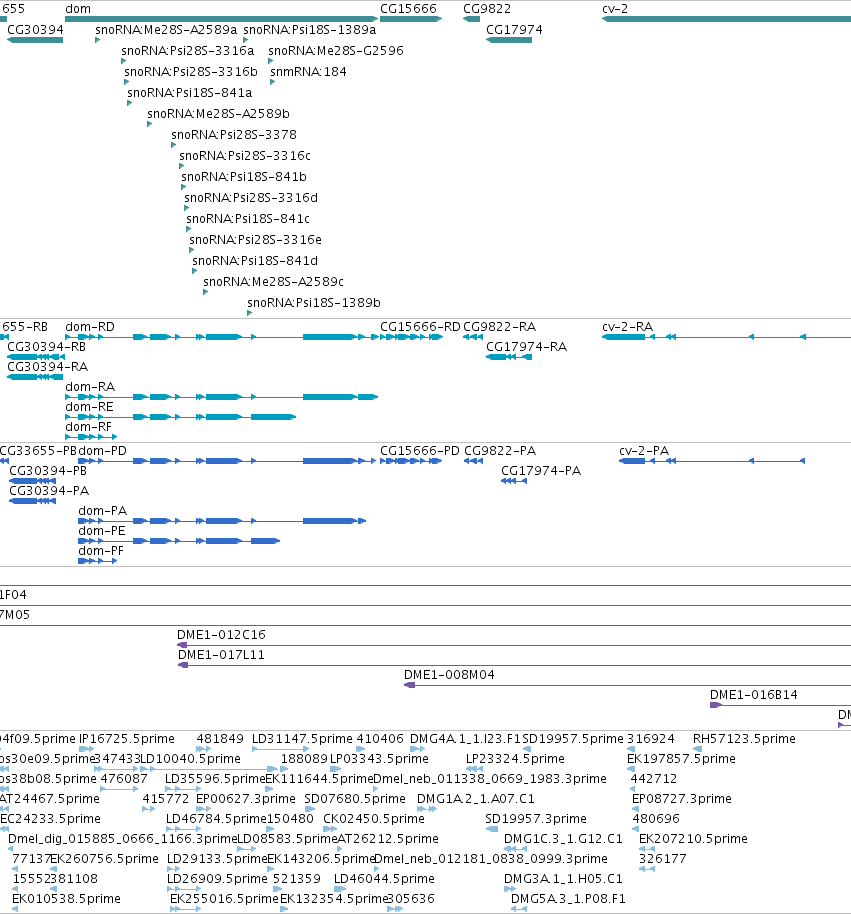Click the dom-PA protein label
This screenshot has width=851, height=914.
tap(103, 511)
